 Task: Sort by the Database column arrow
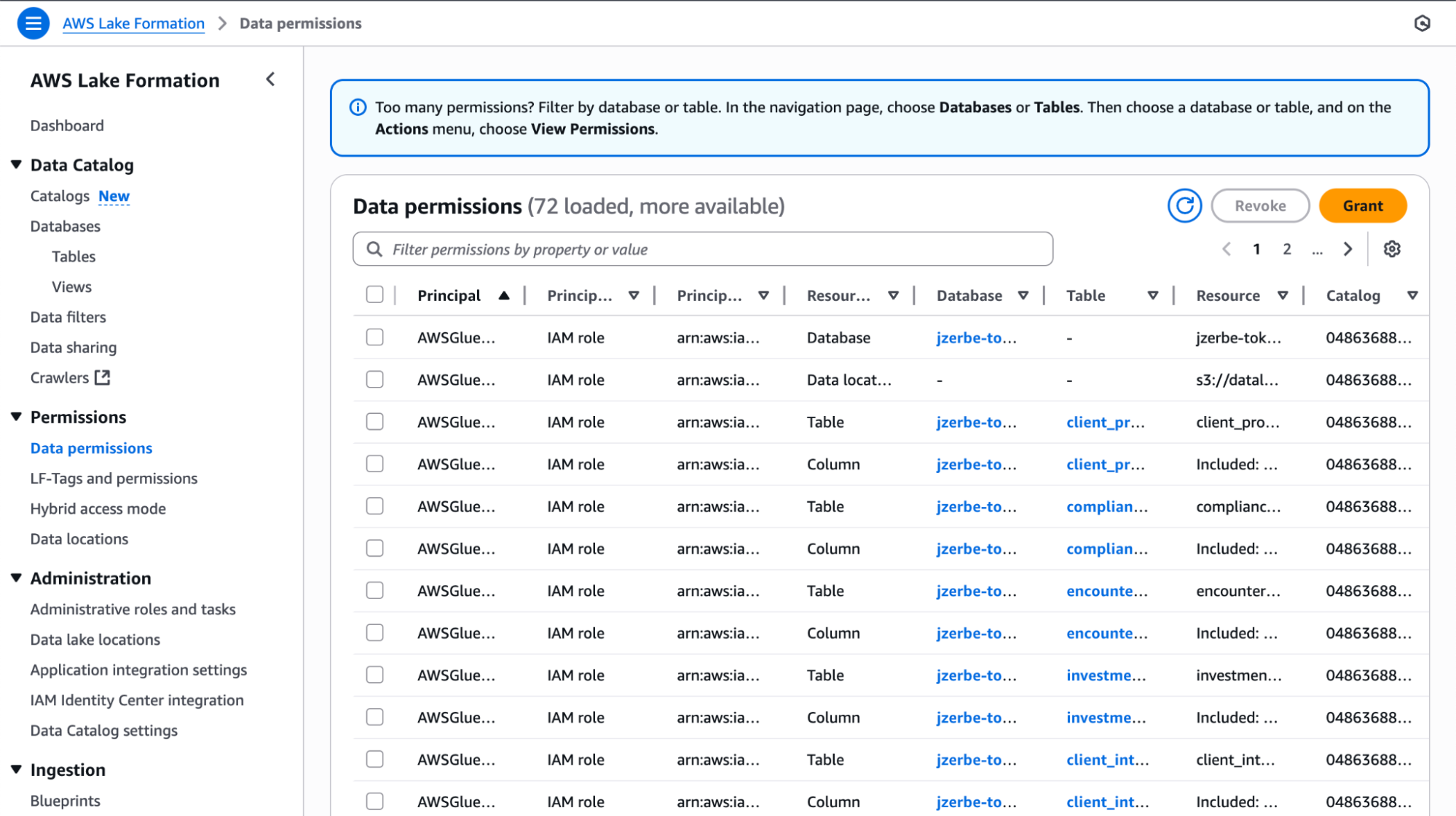(x=1023, y=296)
